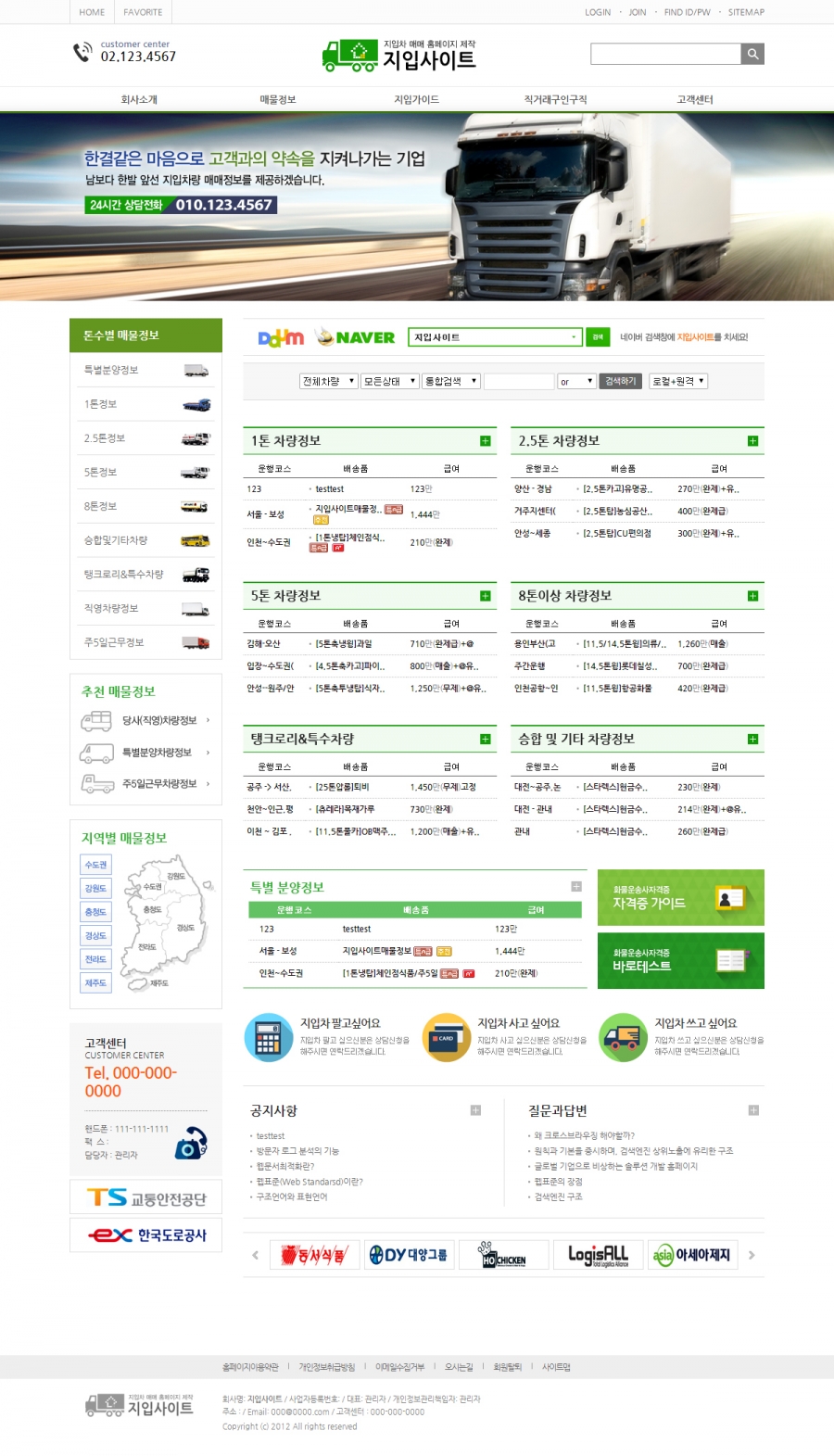Click the previous arrow in partner logo carousel

pyautogui.click(x=256, y=1255)
